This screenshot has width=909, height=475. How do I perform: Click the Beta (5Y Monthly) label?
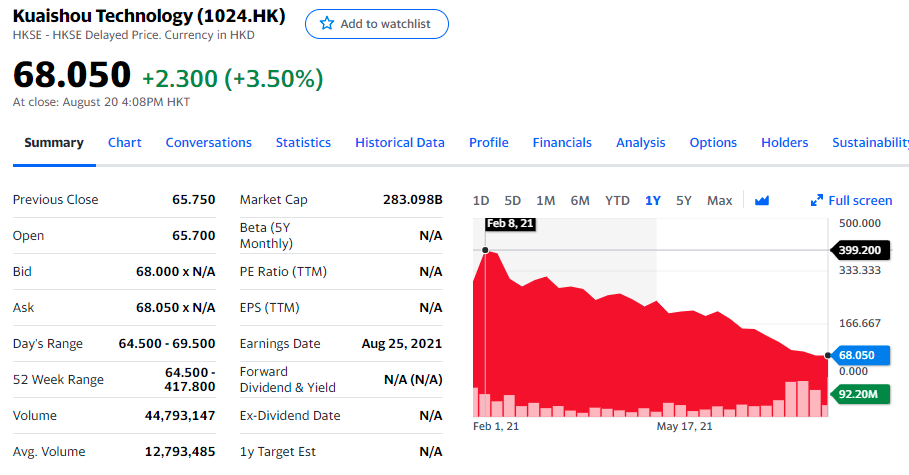(266, 235)
